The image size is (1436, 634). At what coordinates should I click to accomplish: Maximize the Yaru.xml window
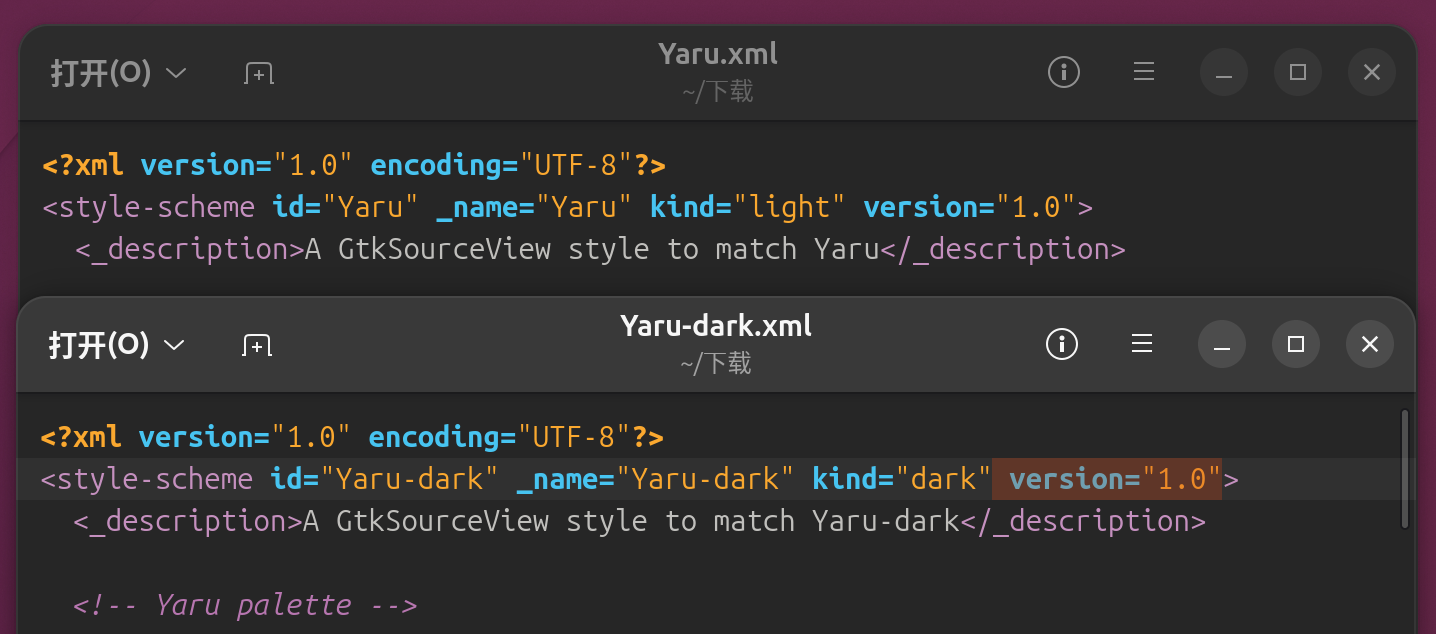pos(1298,72)
